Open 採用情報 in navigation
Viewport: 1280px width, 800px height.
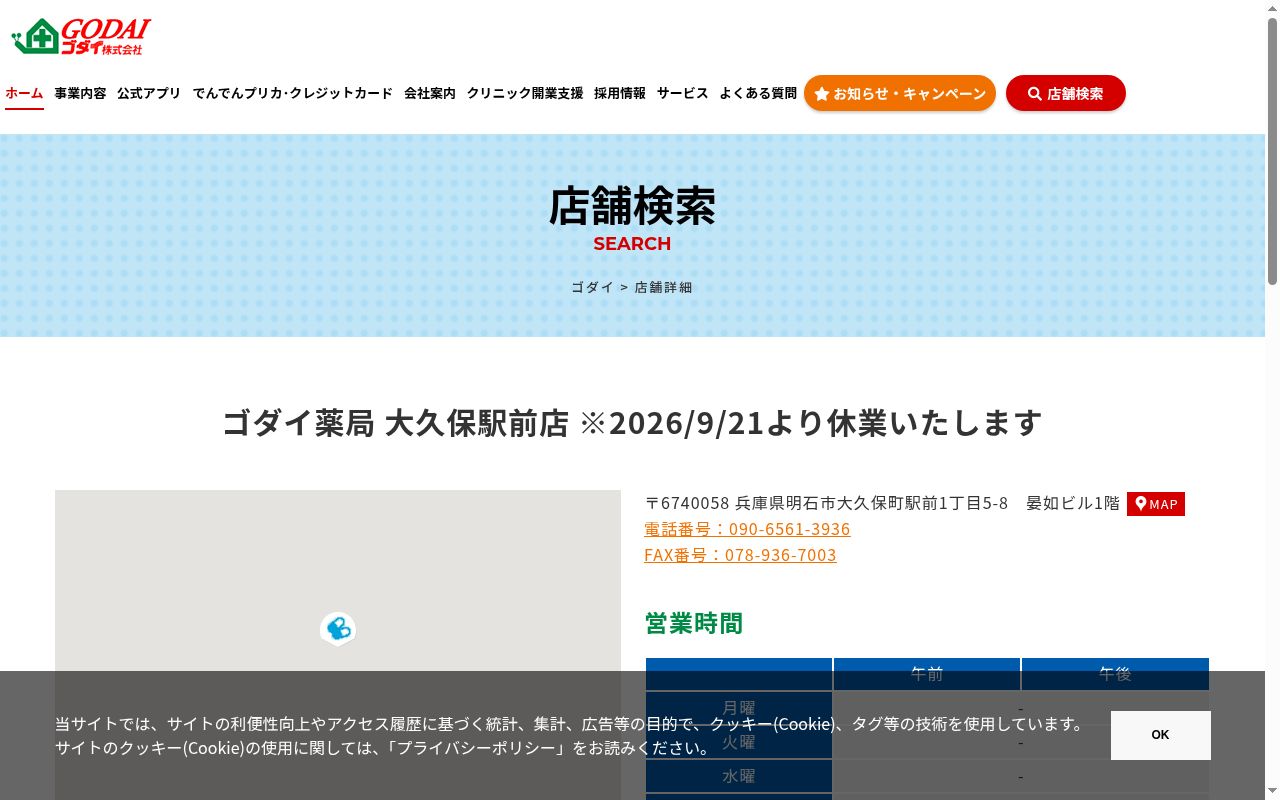[620, 93]
